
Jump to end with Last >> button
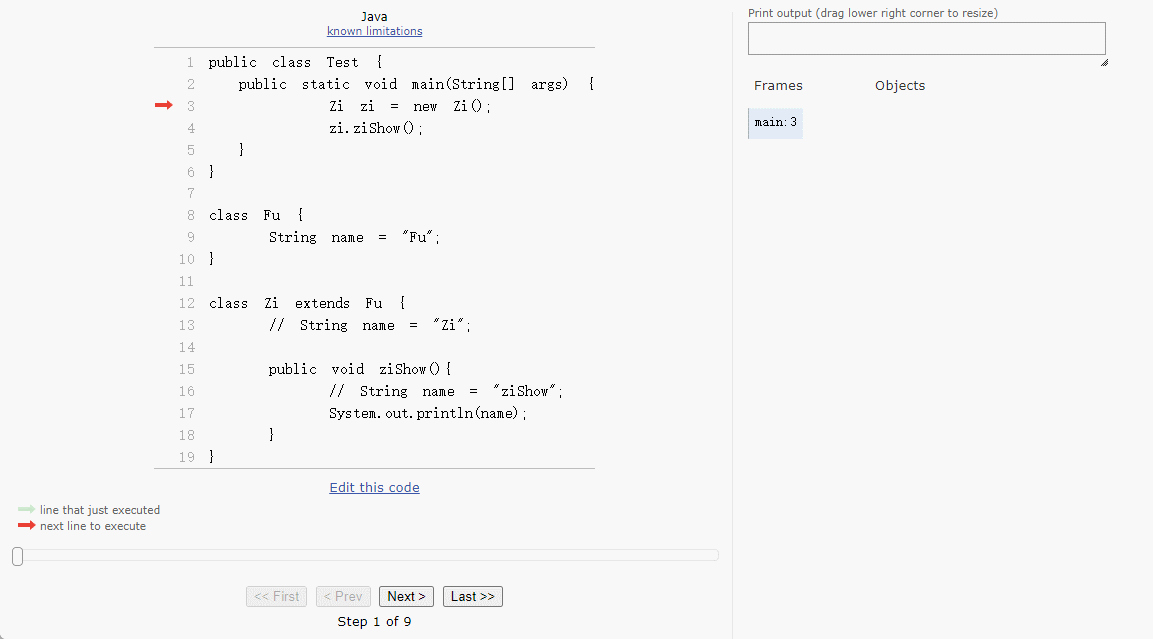pyautogui.click(x=472, y=597)
